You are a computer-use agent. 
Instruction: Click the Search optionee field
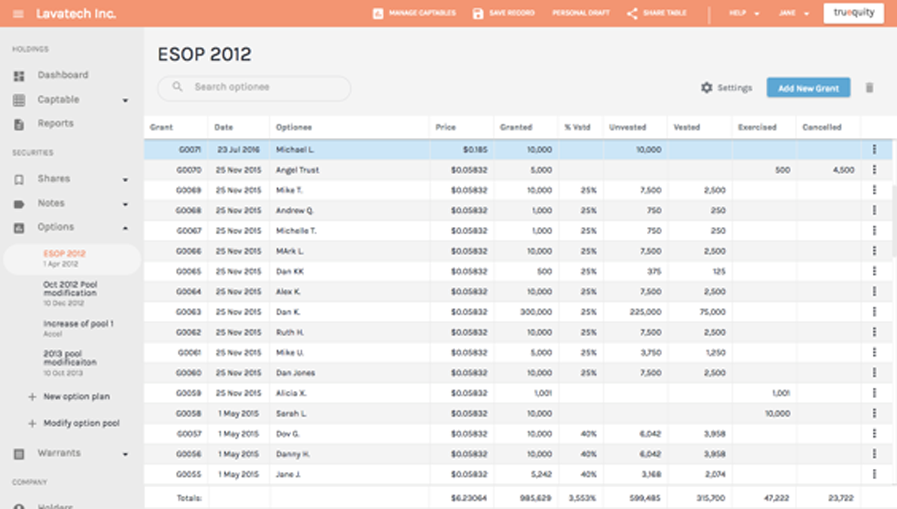click(x=254, y=88)
